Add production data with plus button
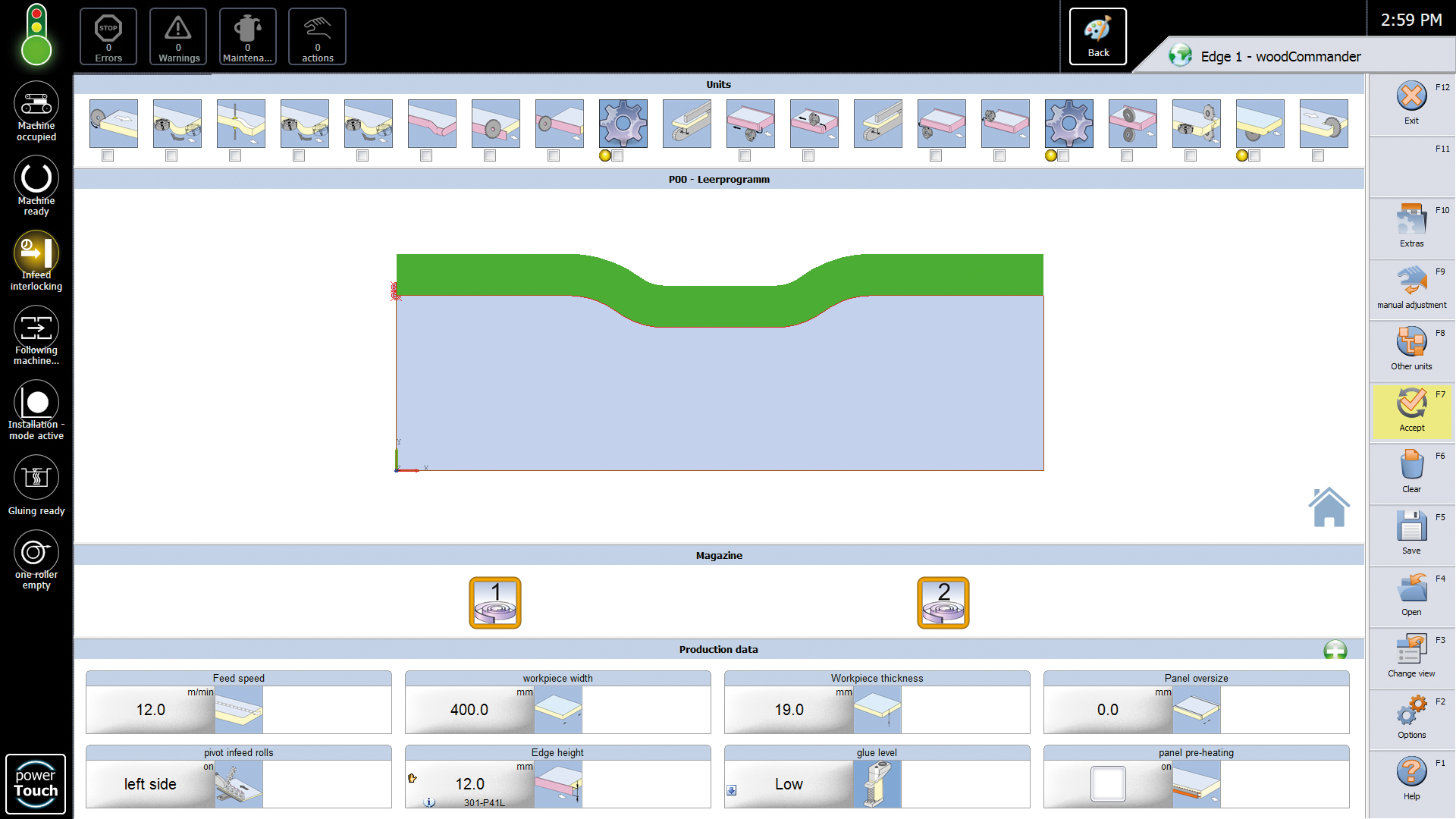The width and height of the screenshot is (1456, 819). point(1335,650)
